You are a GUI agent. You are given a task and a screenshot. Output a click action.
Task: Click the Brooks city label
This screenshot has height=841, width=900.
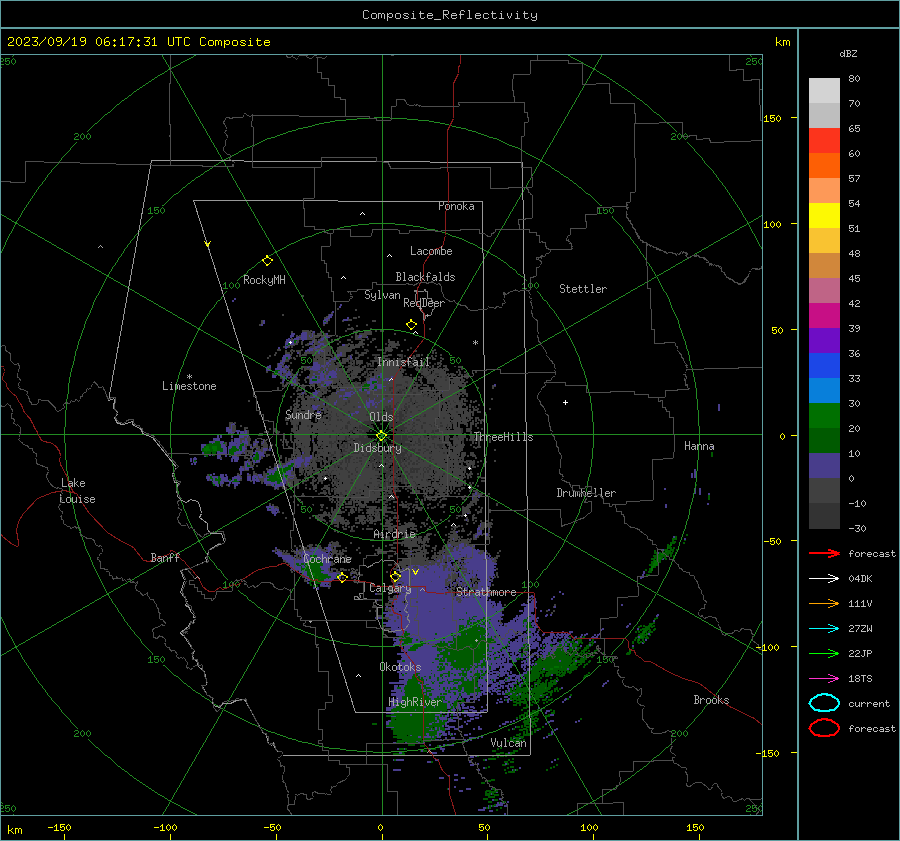(711, 700)
